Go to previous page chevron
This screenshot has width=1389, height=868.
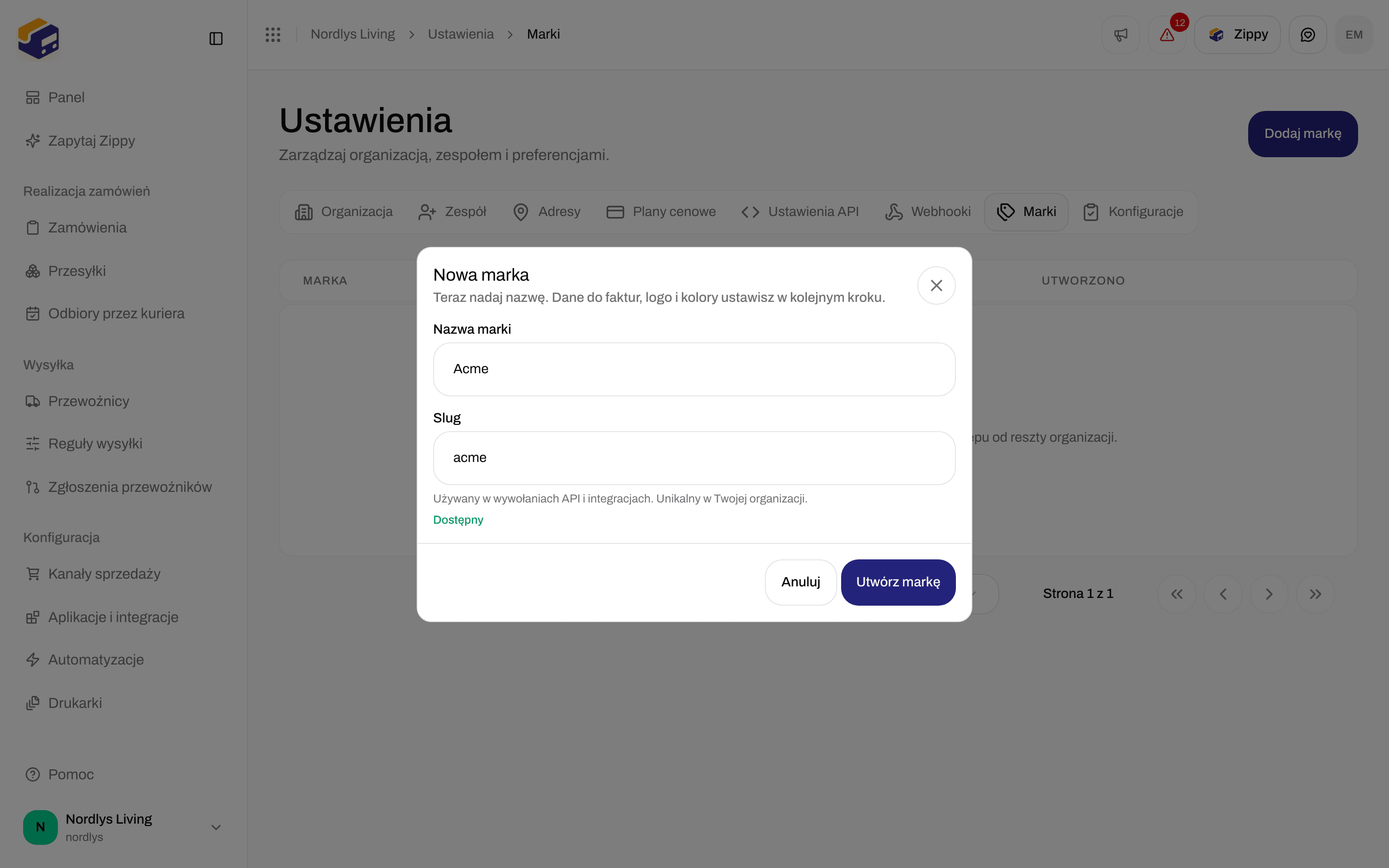point(1223,594)
